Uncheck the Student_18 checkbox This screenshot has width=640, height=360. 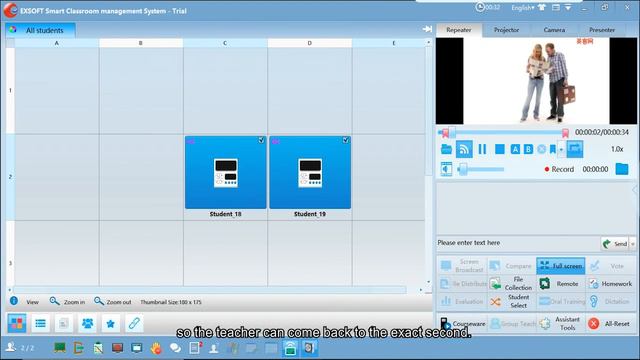[x=261, y=140]
